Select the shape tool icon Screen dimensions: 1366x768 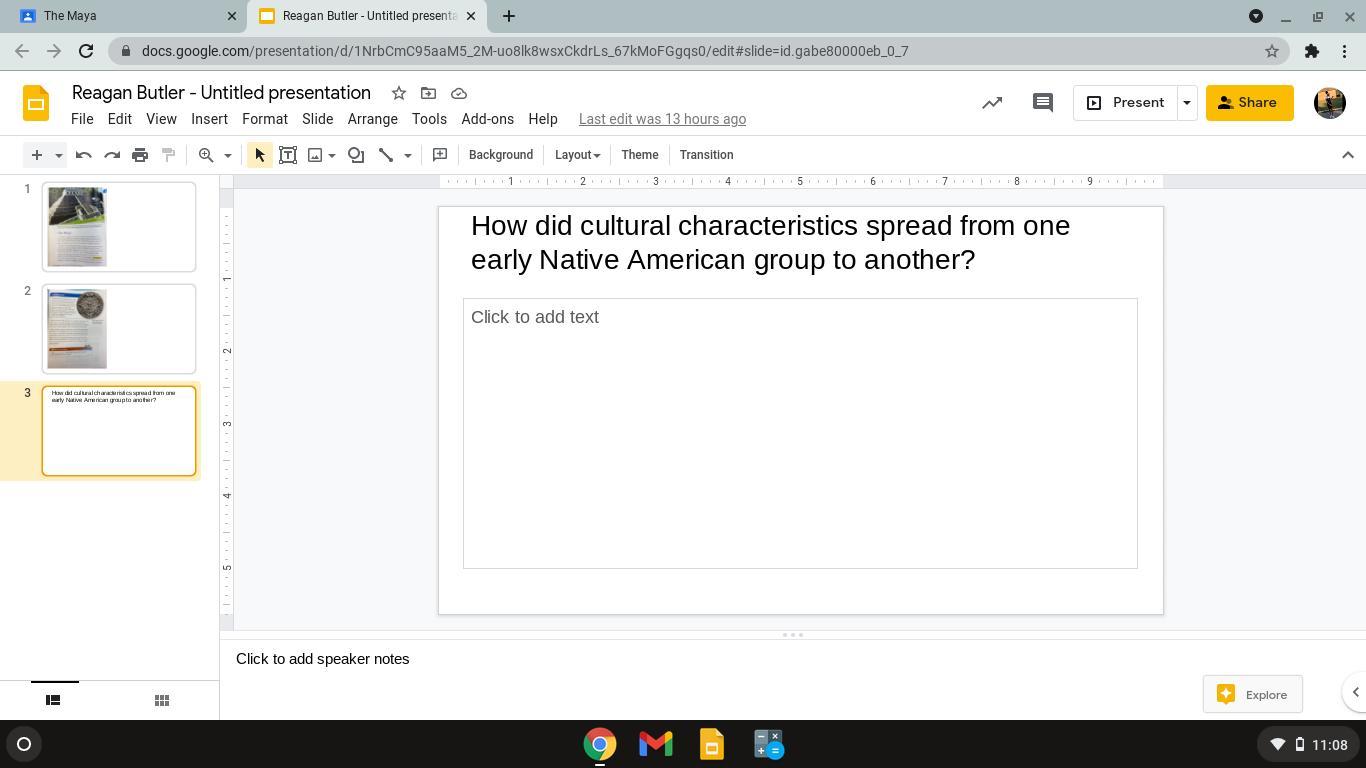pos(356,155)
